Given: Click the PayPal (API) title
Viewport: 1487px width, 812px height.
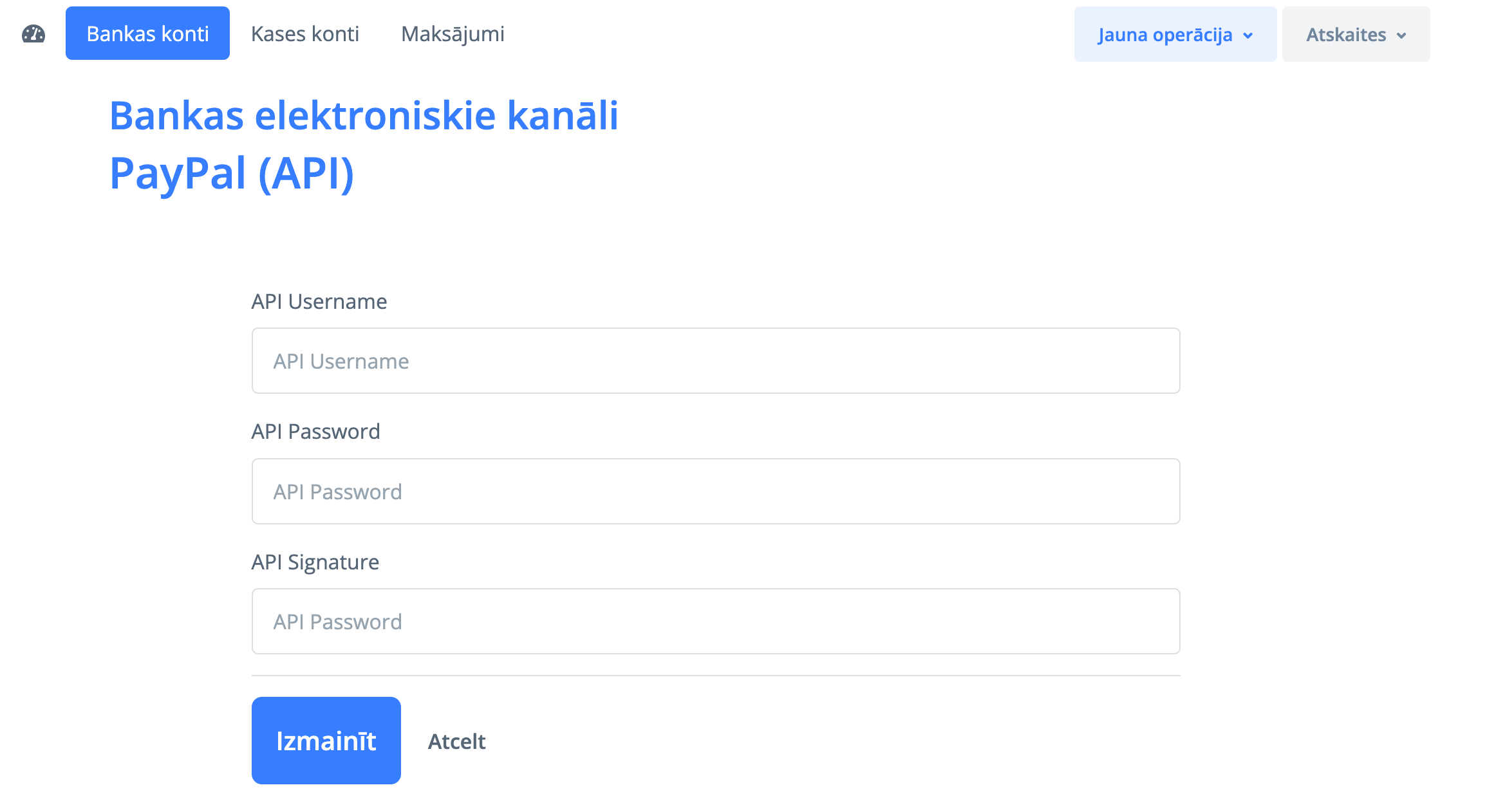Looking at the screenshot, I should (x=232, y=172).
